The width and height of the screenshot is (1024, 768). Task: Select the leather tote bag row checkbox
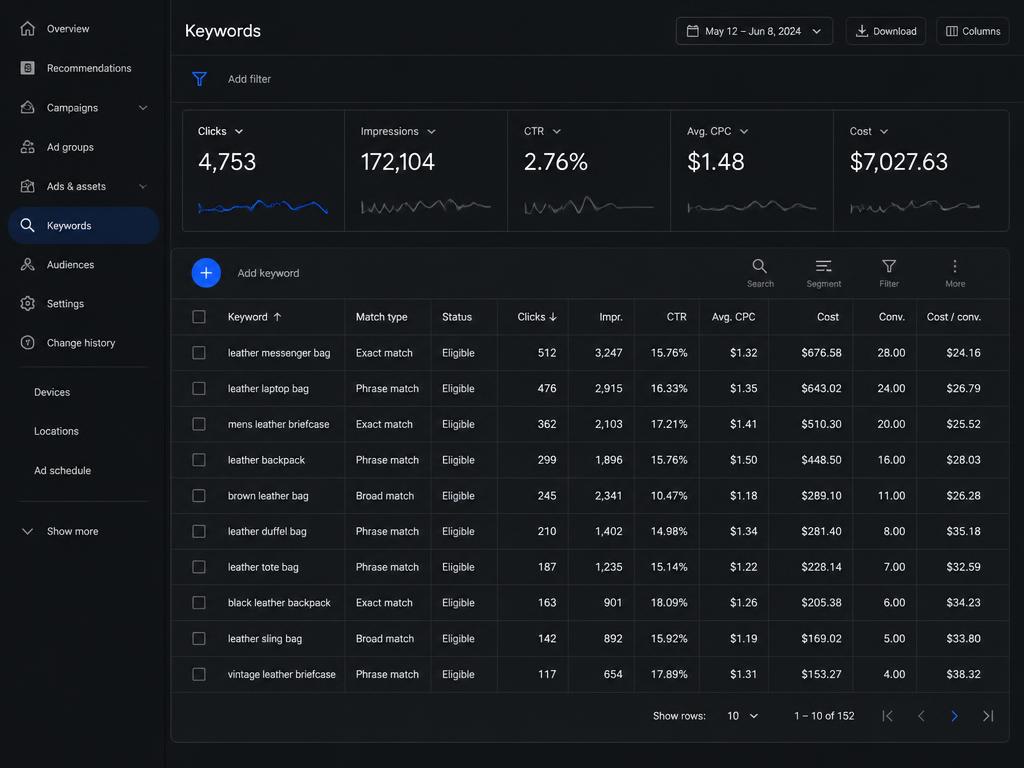point(199,567)
